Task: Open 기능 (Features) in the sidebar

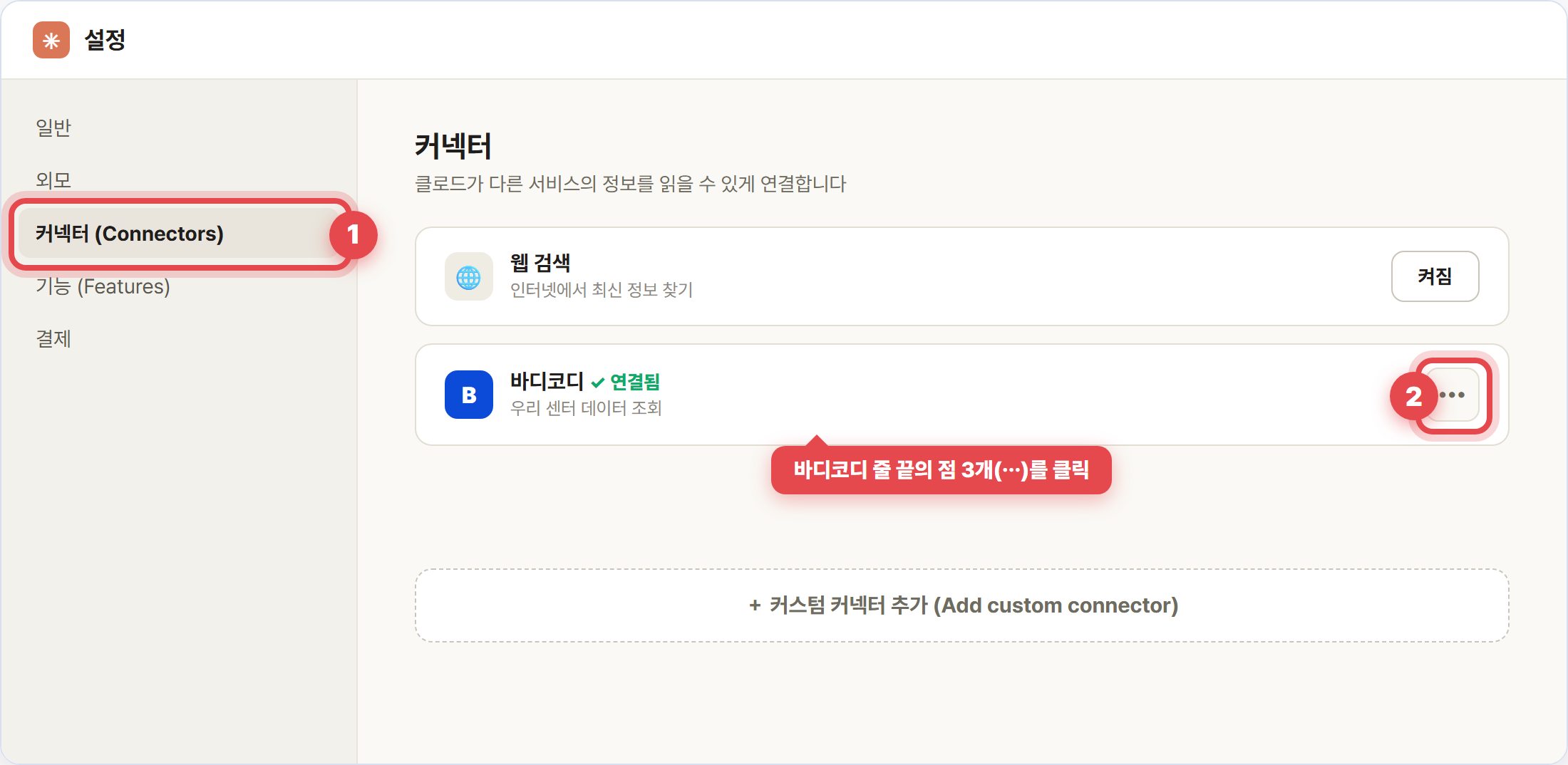Action: pyautogui.click(x=103, y=286)
